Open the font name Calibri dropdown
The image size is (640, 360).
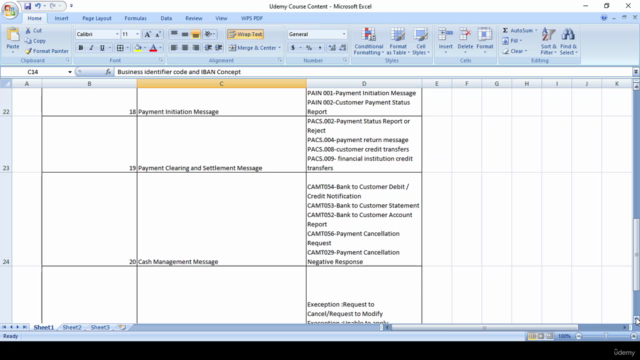pos(117,34)
